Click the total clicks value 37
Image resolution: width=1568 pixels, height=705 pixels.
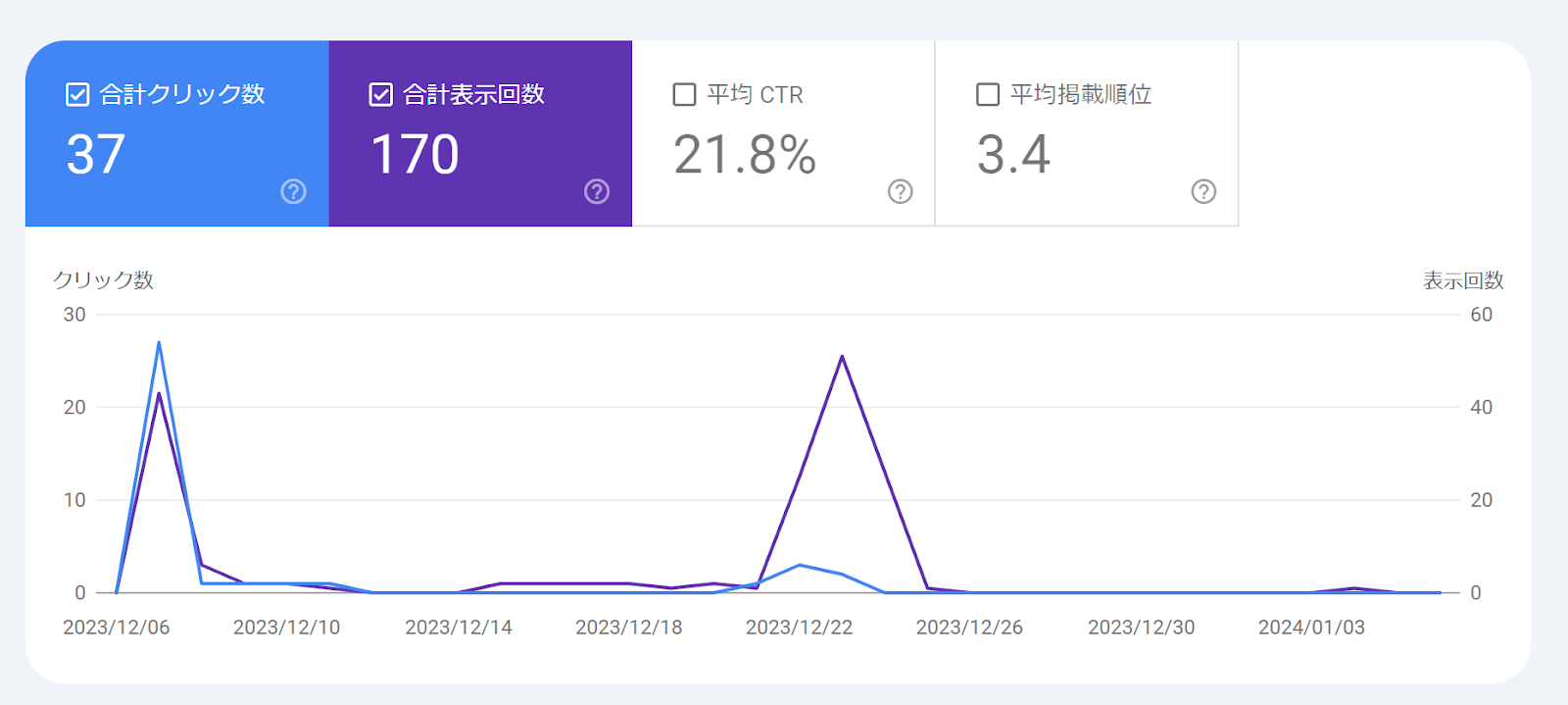coord(96,155)
